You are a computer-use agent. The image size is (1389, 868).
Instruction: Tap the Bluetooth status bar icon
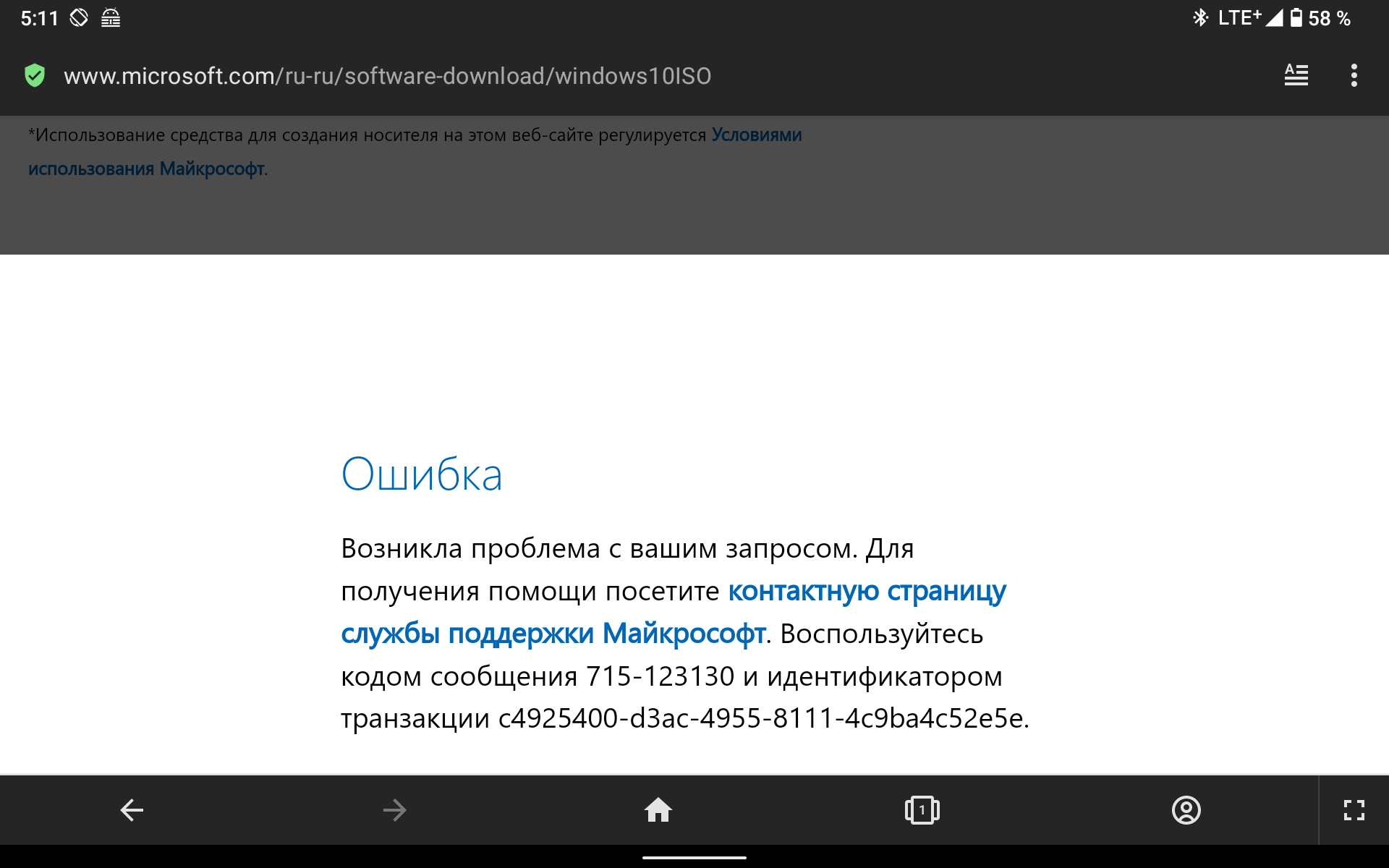1200,18
